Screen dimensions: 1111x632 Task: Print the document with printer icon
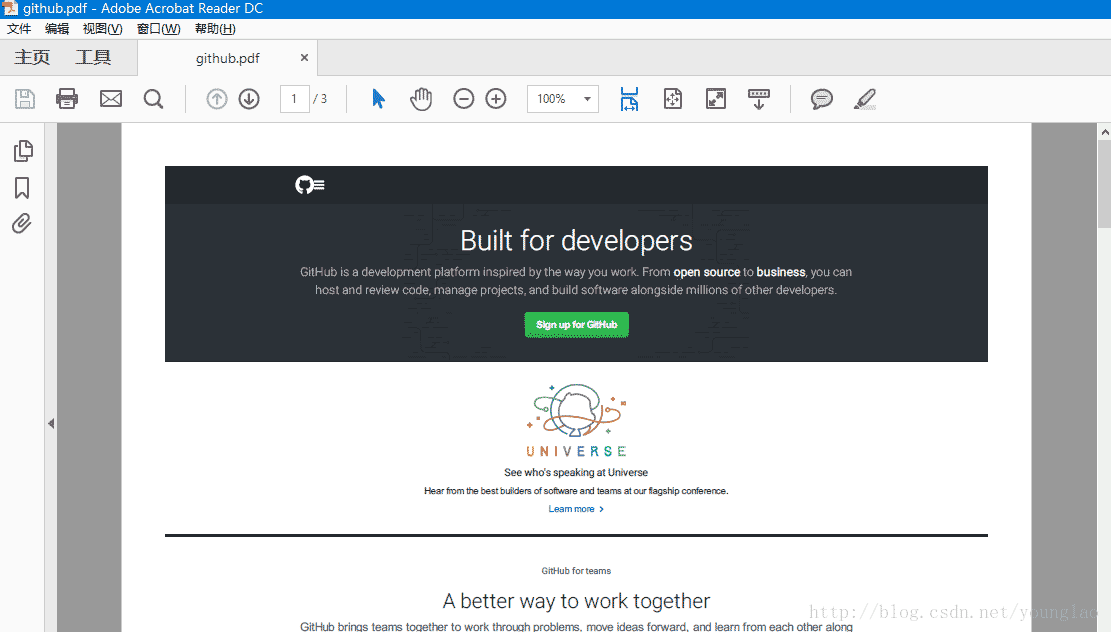coord(67,98)
